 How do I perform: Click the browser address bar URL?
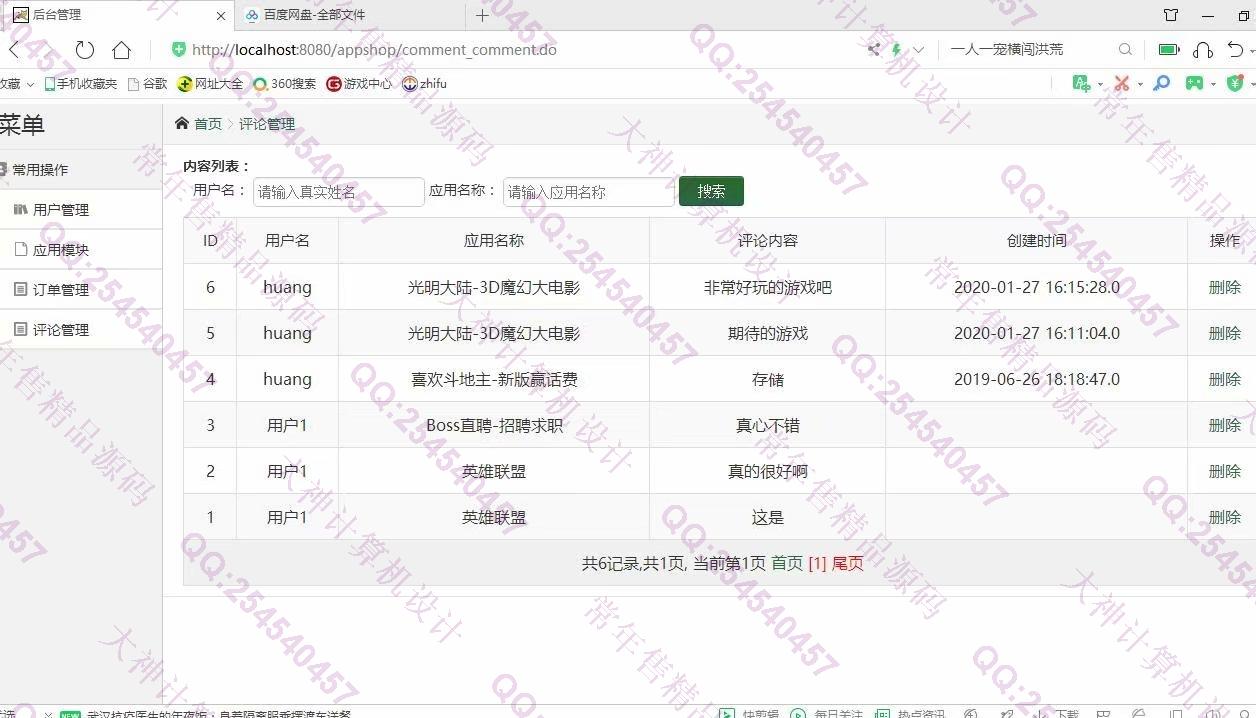tap(374, 50)
